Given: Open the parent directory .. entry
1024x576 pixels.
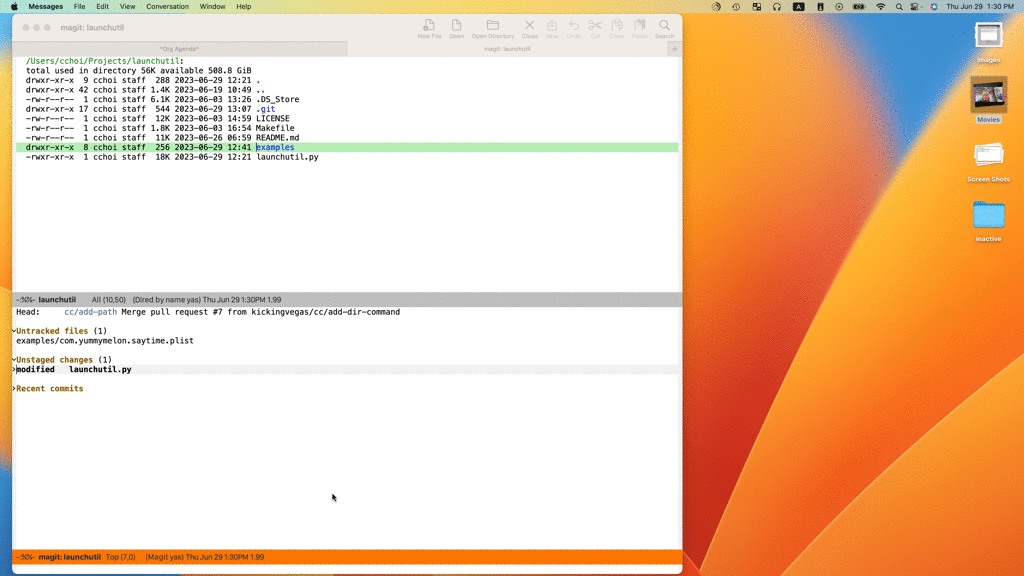Looking at the screenshot, I should click(x=261, y=90).
